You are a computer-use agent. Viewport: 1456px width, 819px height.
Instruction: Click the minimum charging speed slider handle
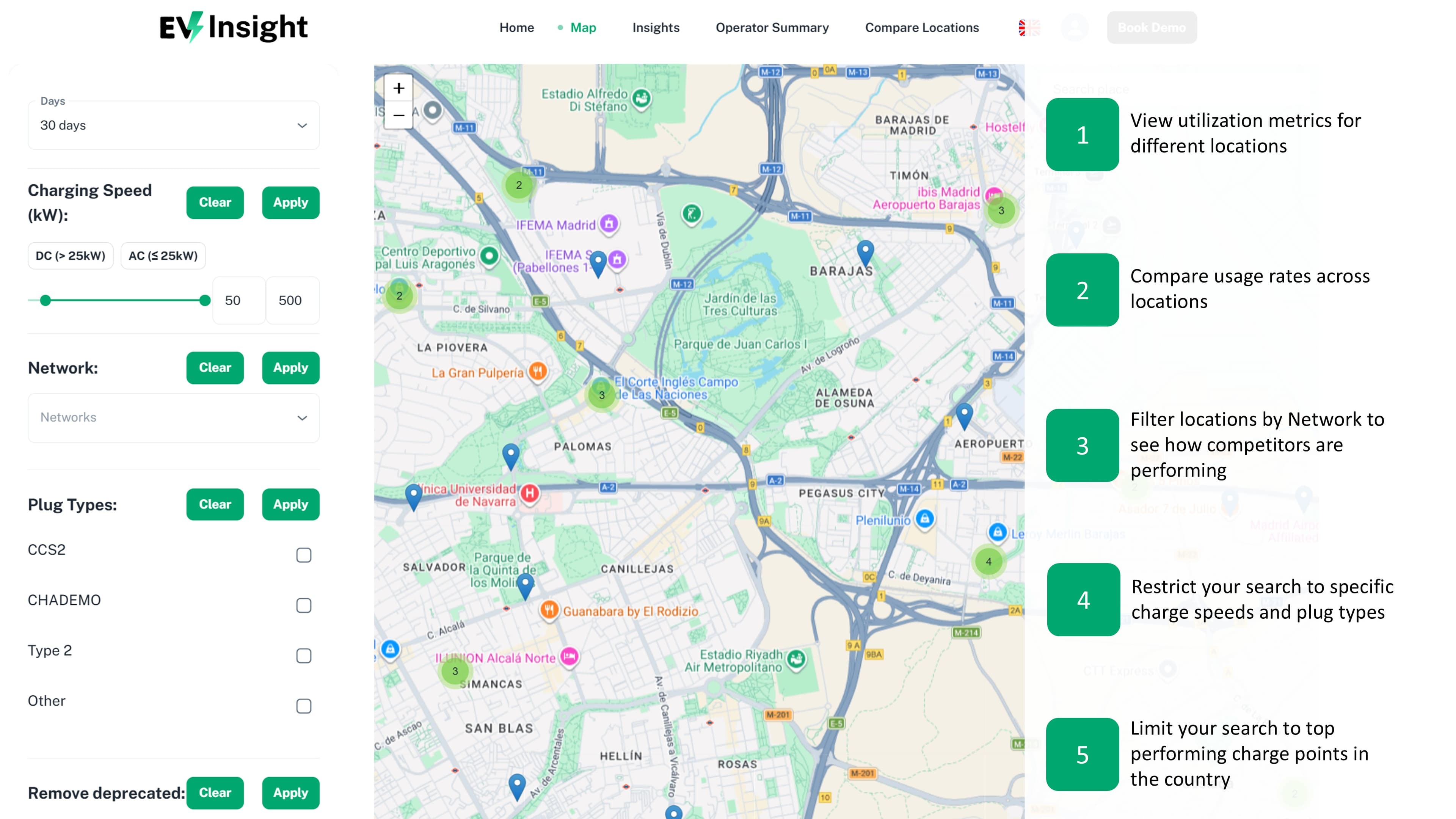pyautogui.click(x=46, y=301)
